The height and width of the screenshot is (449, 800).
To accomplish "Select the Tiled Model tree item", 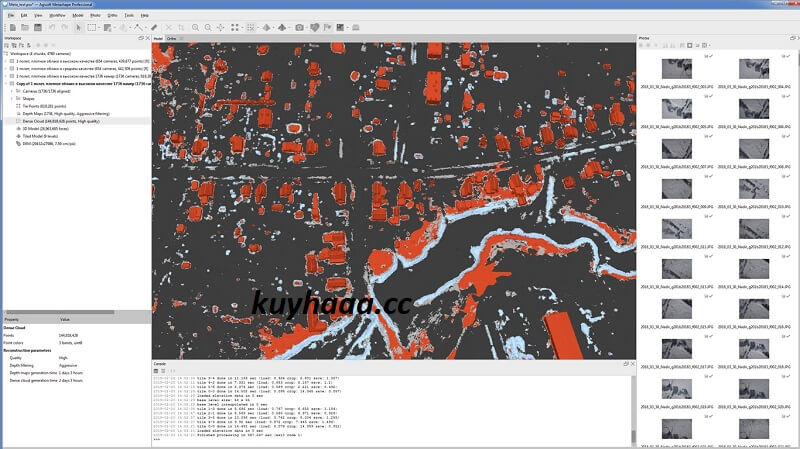I will pyautogui.click(x=40, y=136).
